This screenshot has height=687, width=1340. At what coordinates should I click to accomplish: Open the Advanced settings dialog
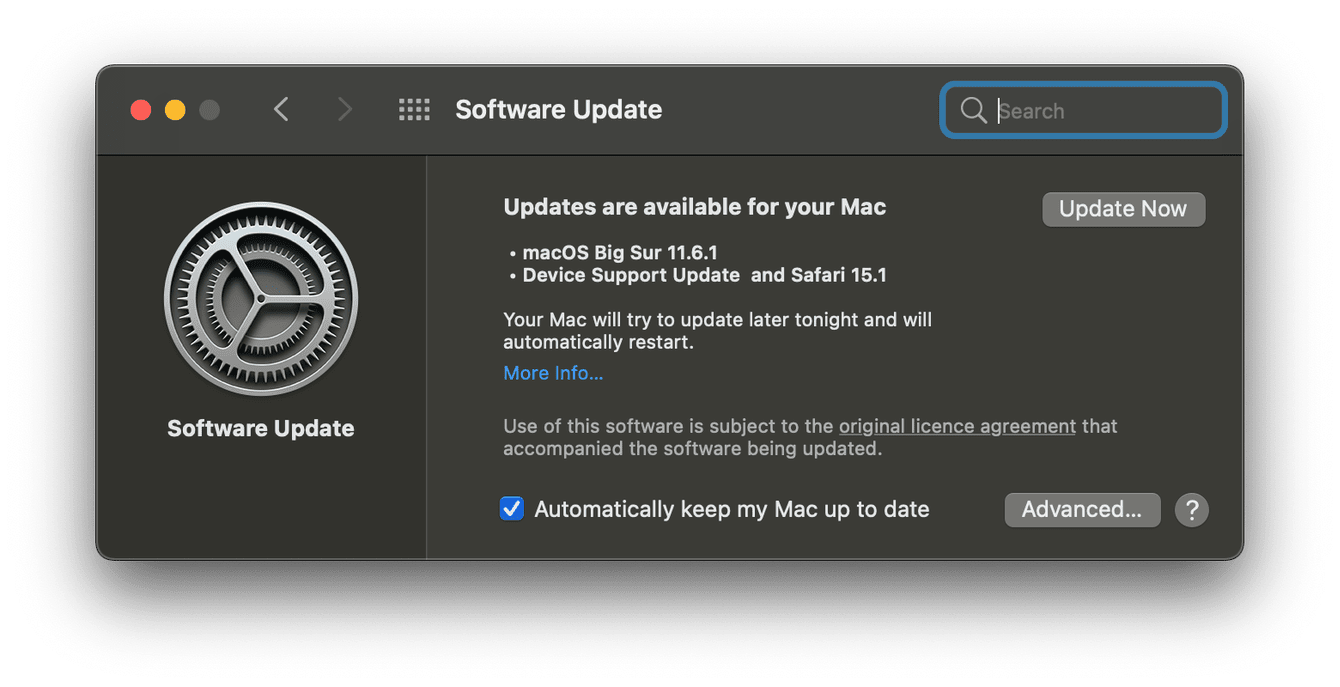pyautogui.click(x=1082, y=509)
